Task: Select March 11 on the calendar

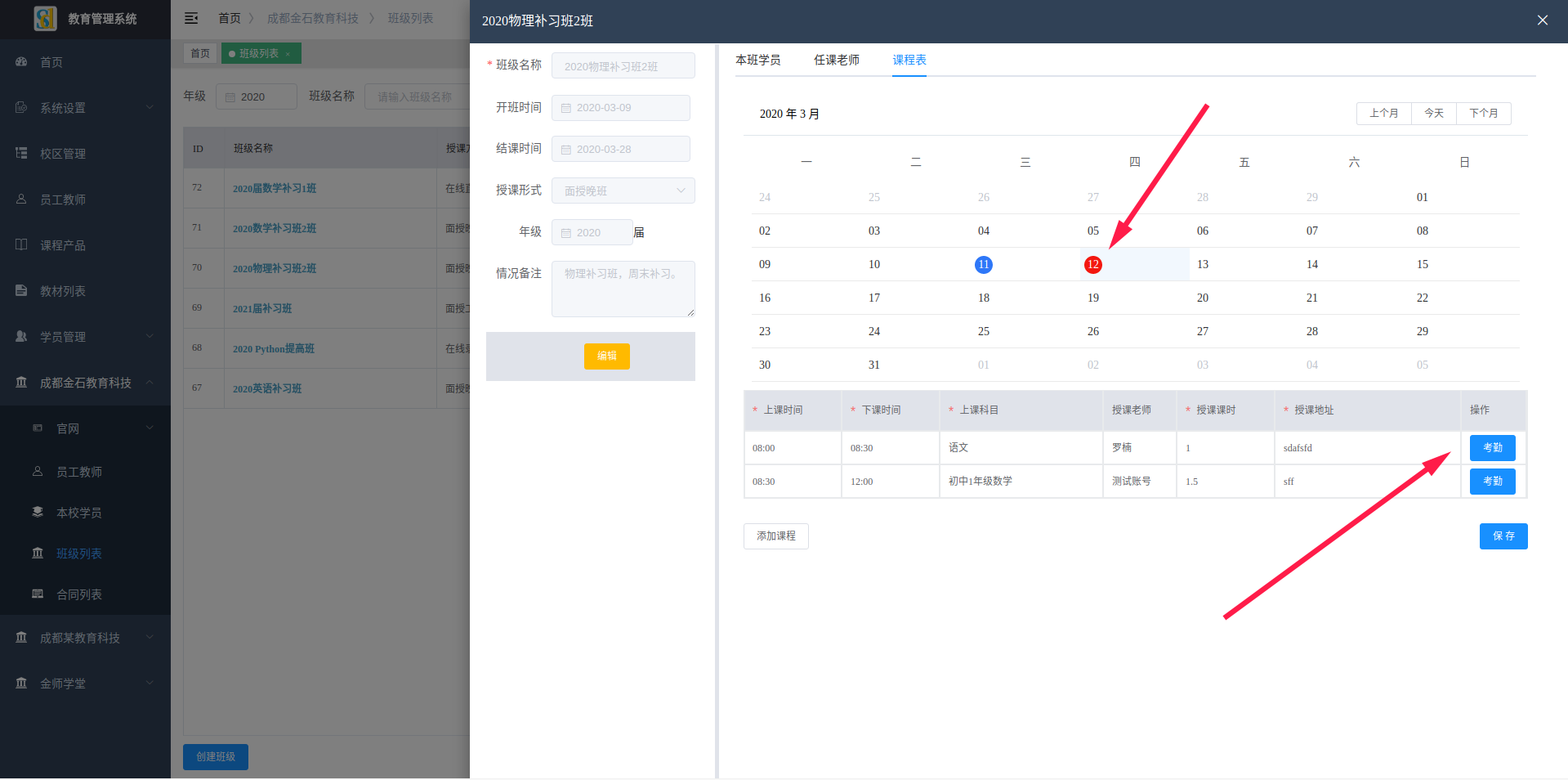Action: (x=983, y=264)
